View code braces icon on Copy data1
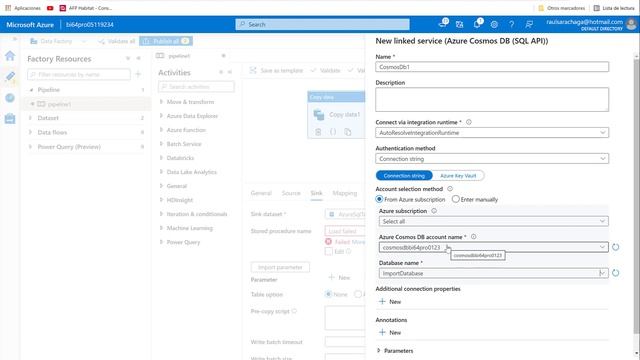The width and height of the screenshot is (640, 360). 333,132
